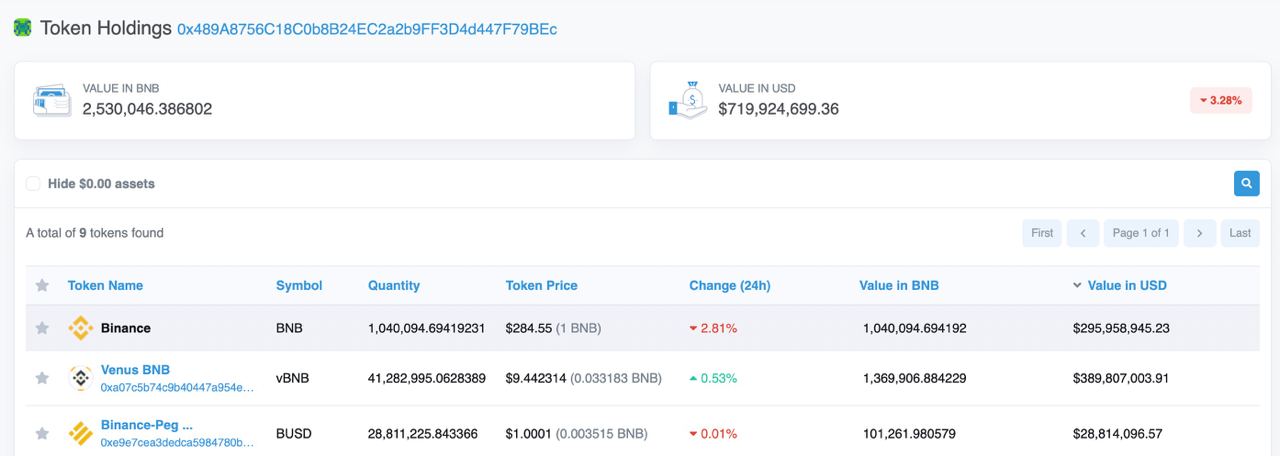Sort by Value in USD column
Image resolution: width=1280 pixels, height=456 pixels.
[x=1126, y=286]
